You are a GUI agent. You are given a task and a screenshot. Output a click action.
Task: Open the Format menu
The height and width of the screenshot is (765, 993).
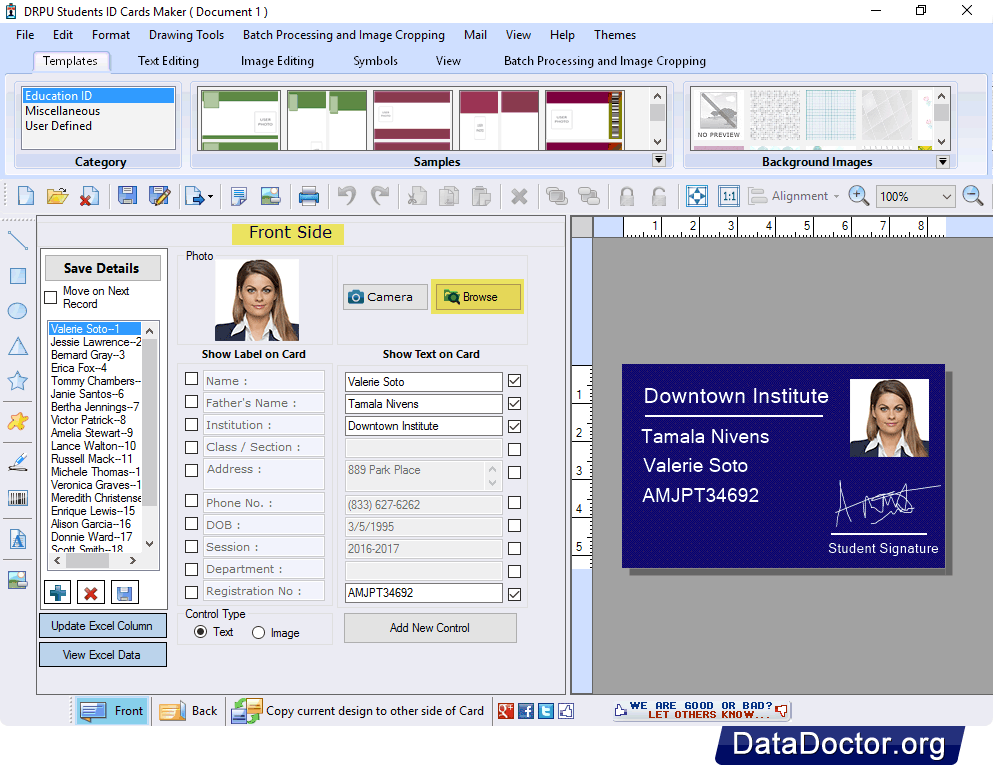pos(111,35)
